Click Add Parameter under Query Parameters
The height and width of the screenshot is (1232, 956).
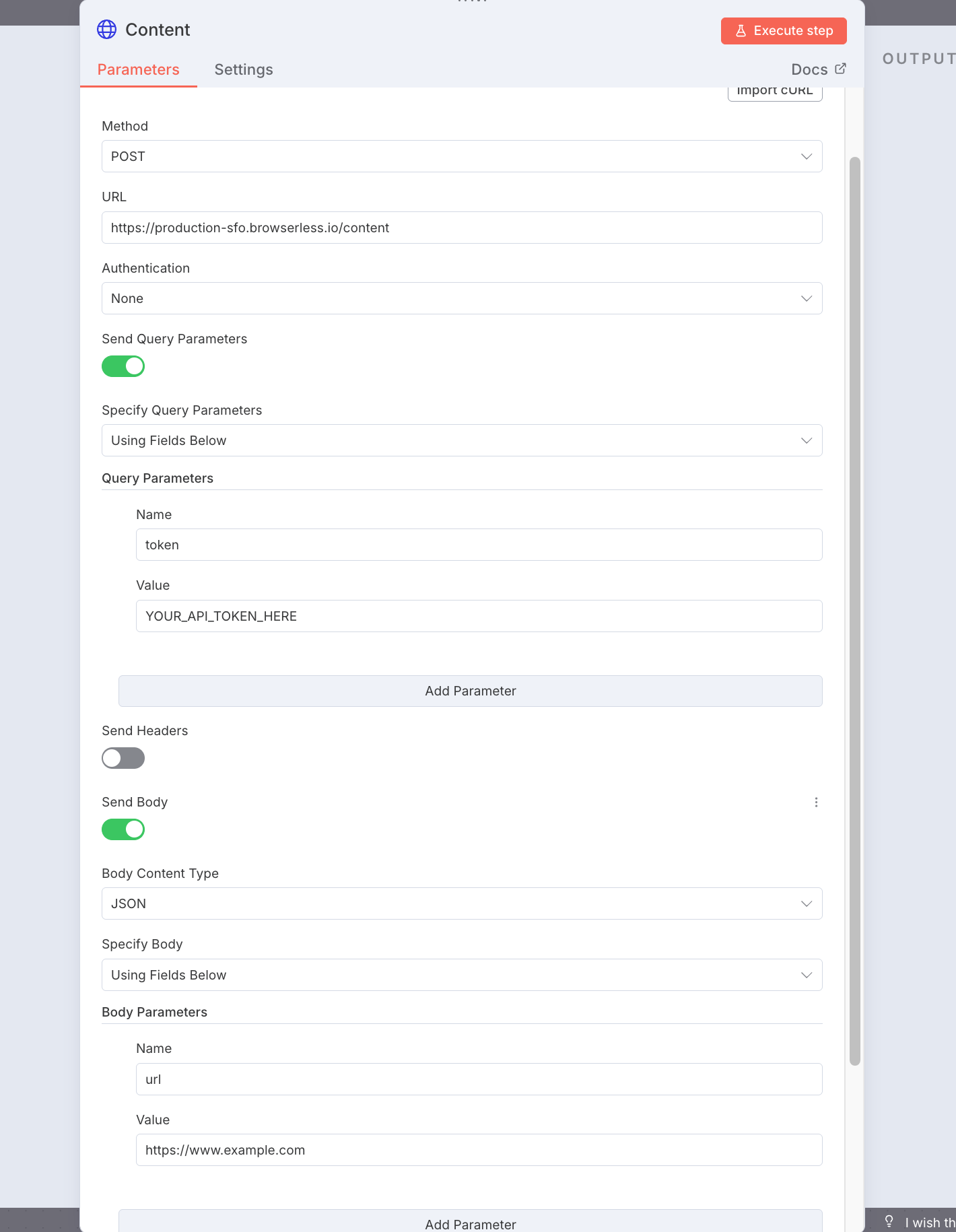tap(470, 691)
